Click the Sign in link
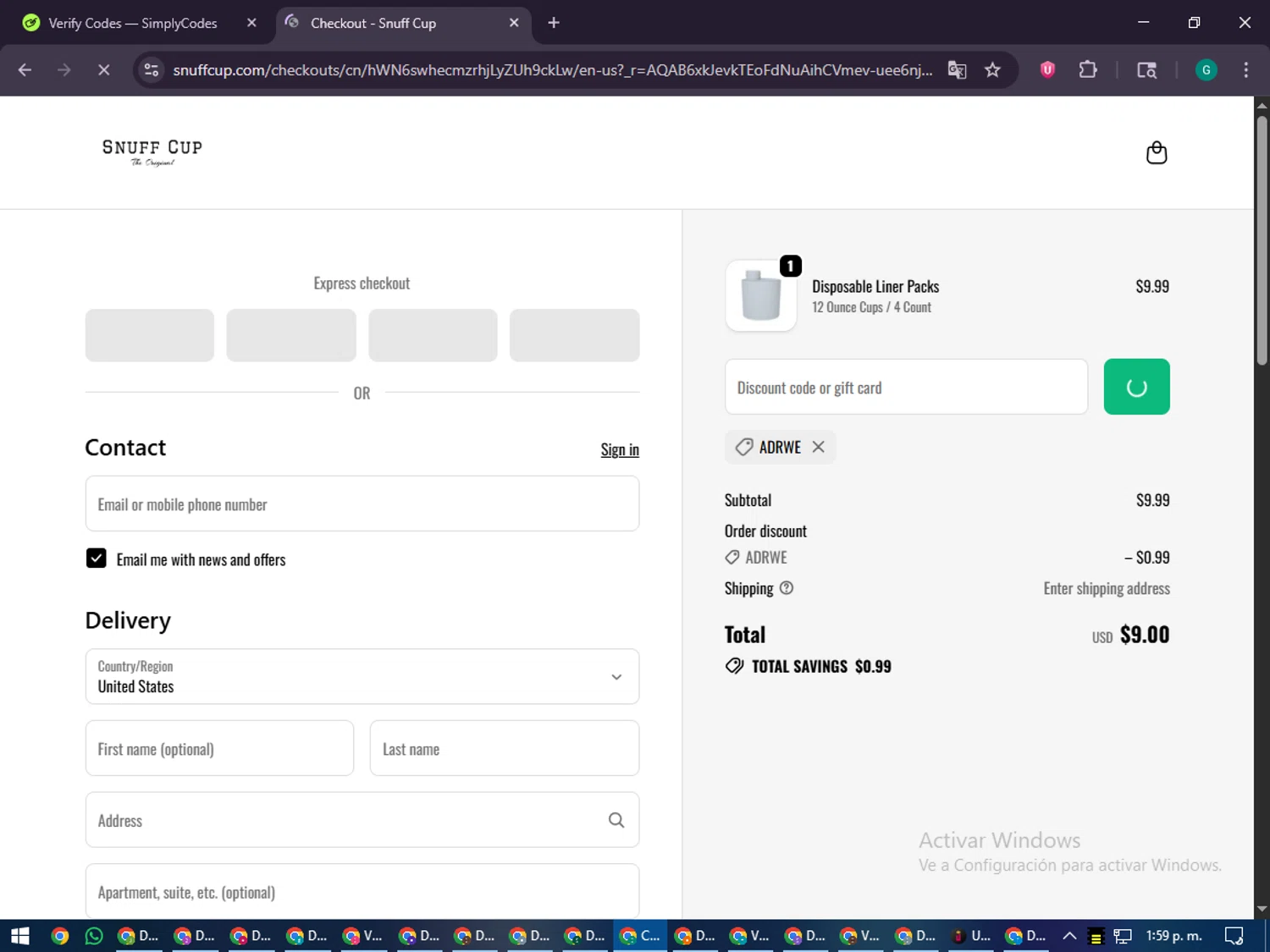Image resolution: width=1270 pixels, height=952 pixels. [x=620, y=449]
